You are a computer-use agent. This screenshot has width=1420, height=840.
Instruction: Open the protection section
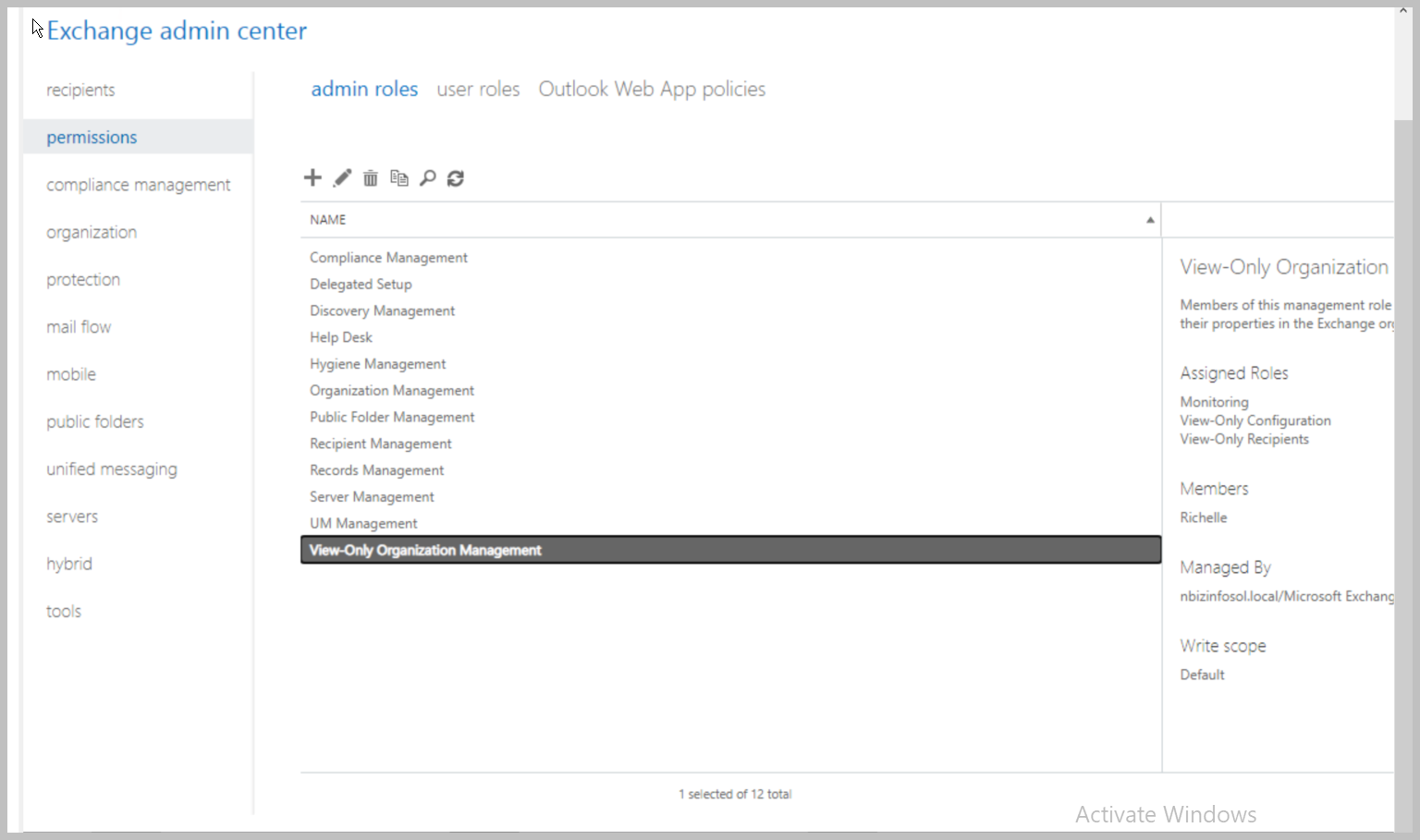click(83, 279)
